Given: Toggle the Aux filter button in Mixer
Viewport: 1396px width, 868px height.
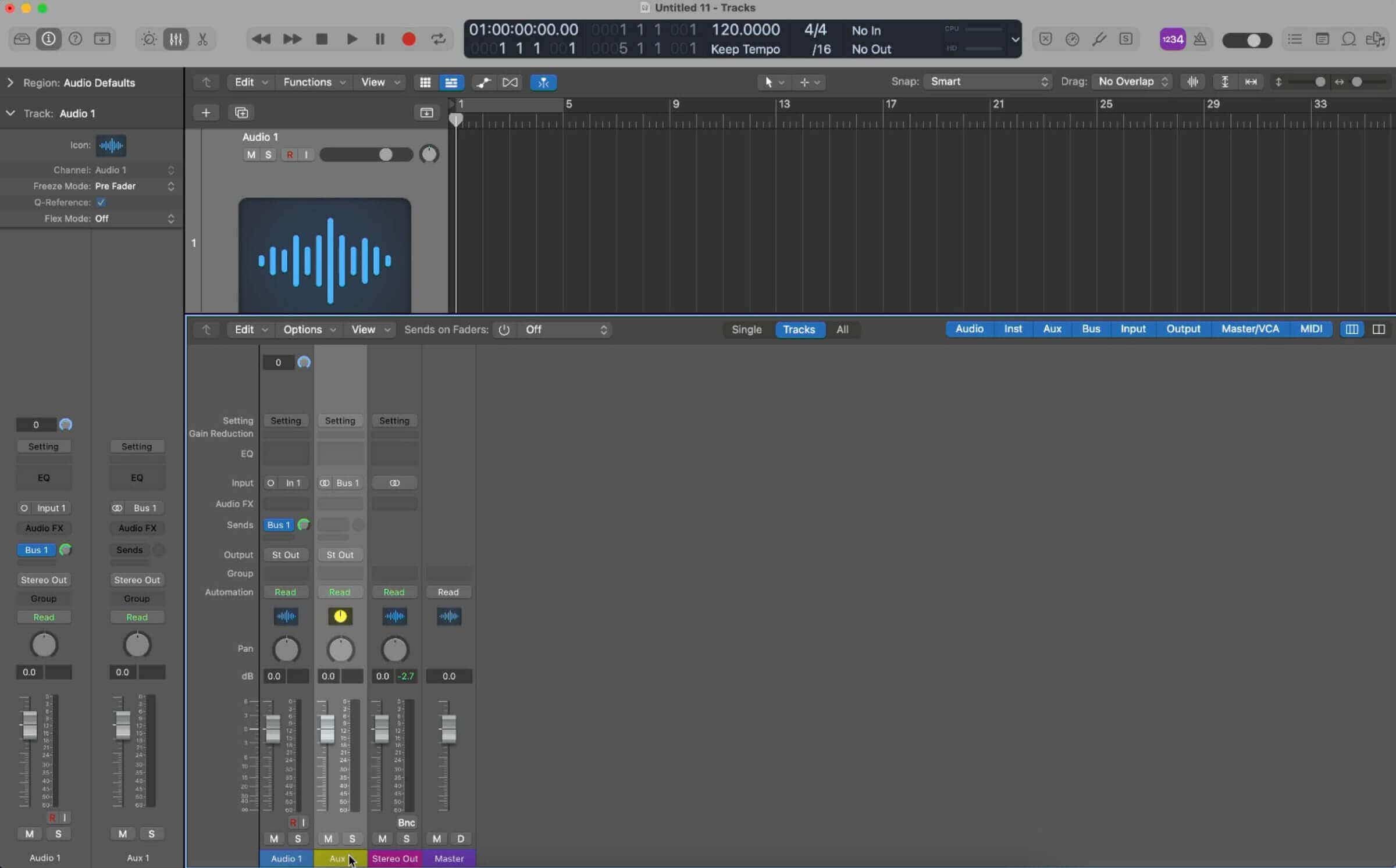Looking at the screenshot, I should click(x=1052, y=329).
